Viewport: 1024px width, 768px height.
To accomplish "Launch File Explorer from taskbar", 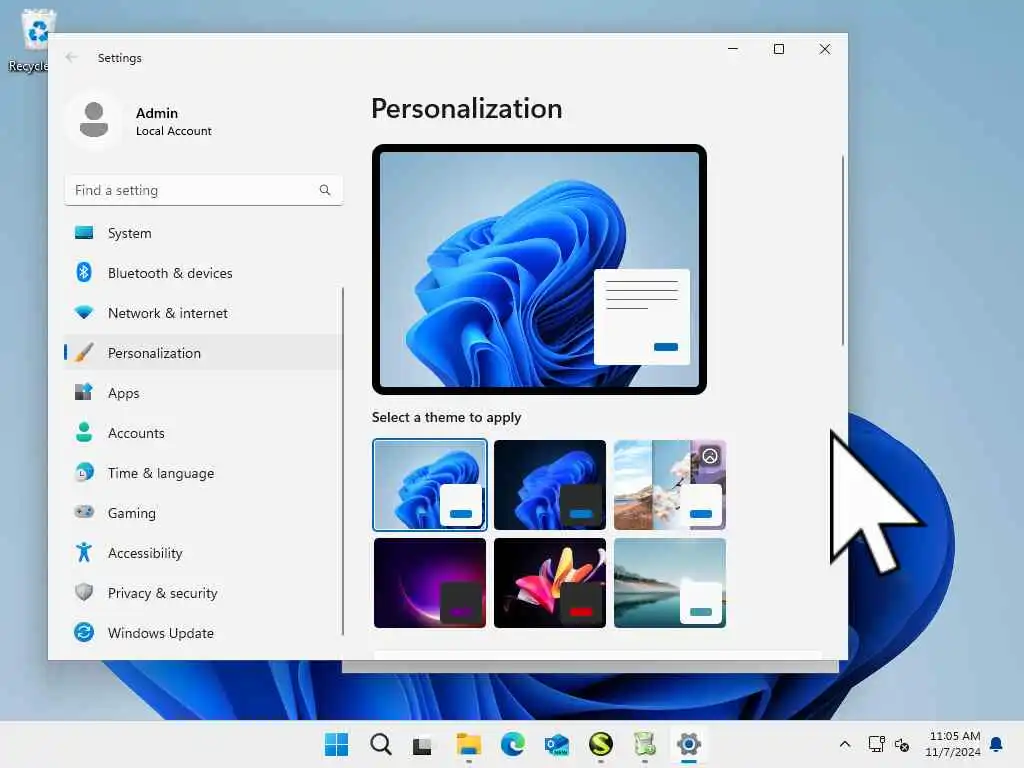I will 468,744.
